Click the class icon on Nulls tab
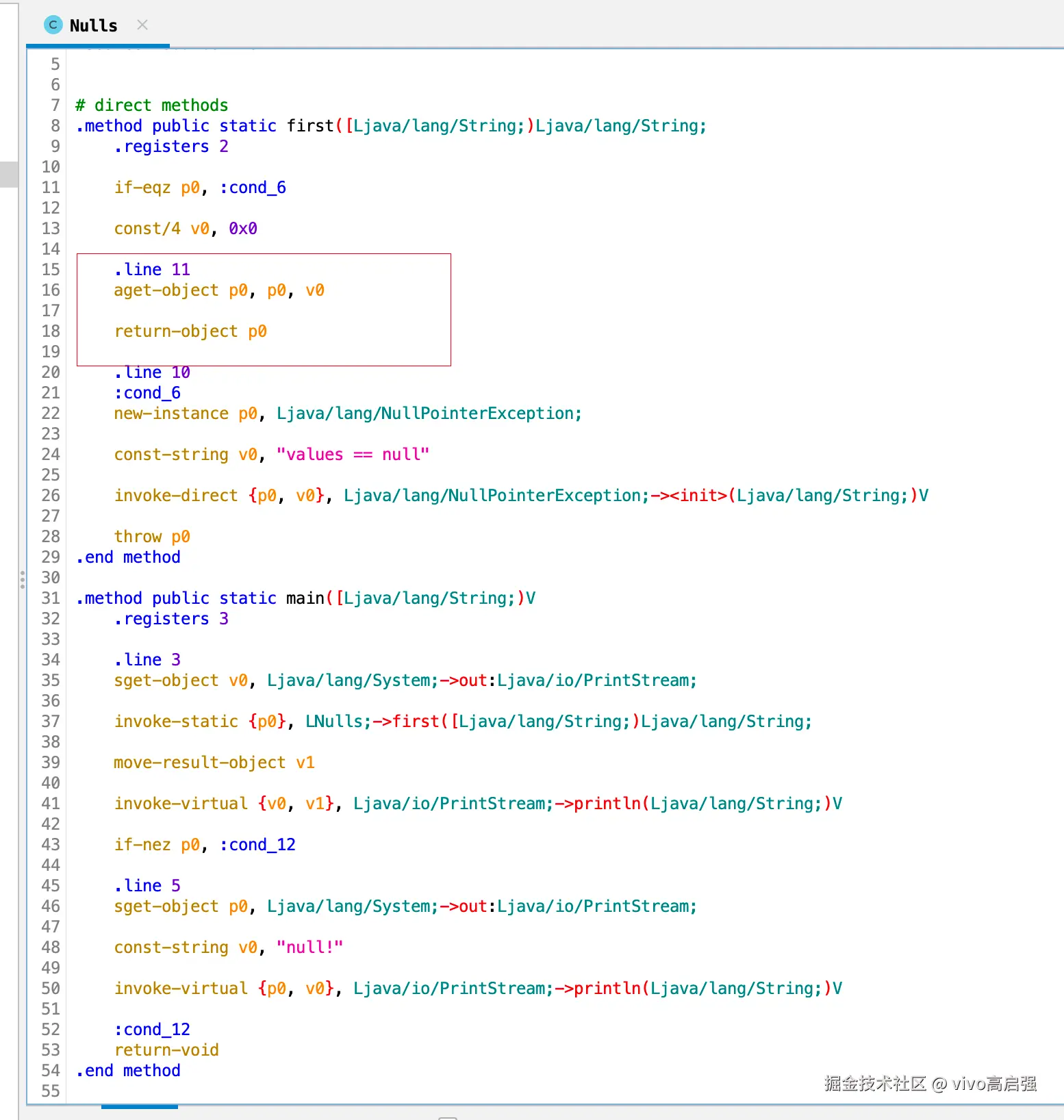The image size is (1064, 1120). [x=53, y=25]
